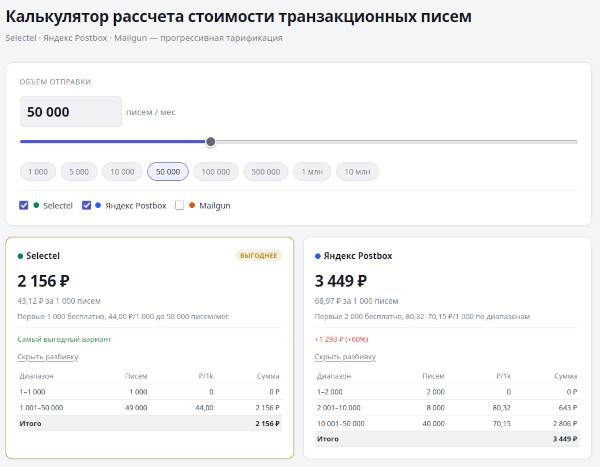Click the 43,12 ₽ за 1 000 писем text
Viewport: 600px width, 467px height.
(x=59, y=301)
